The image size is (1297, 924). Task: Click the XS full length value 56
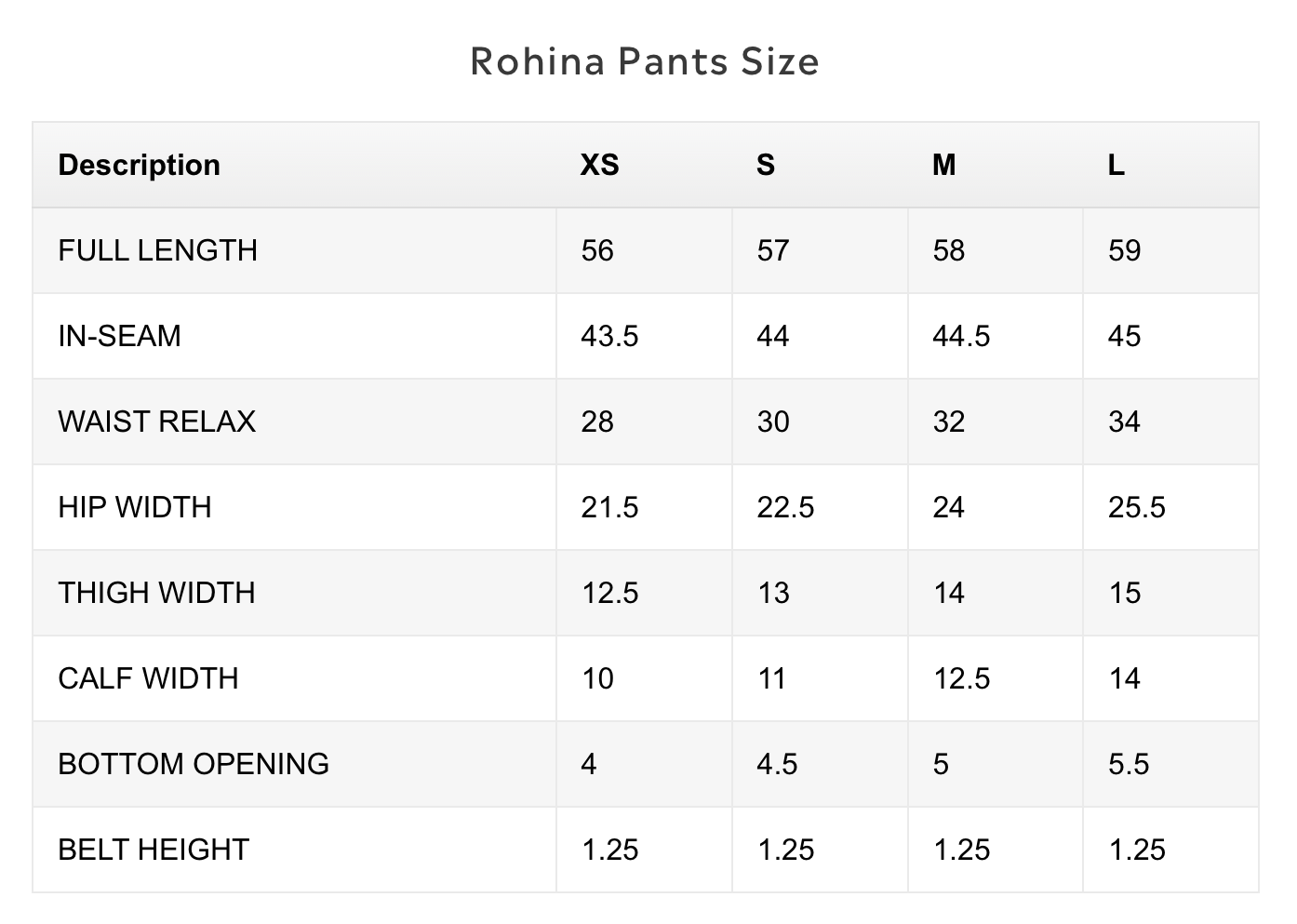coord(597,250)
